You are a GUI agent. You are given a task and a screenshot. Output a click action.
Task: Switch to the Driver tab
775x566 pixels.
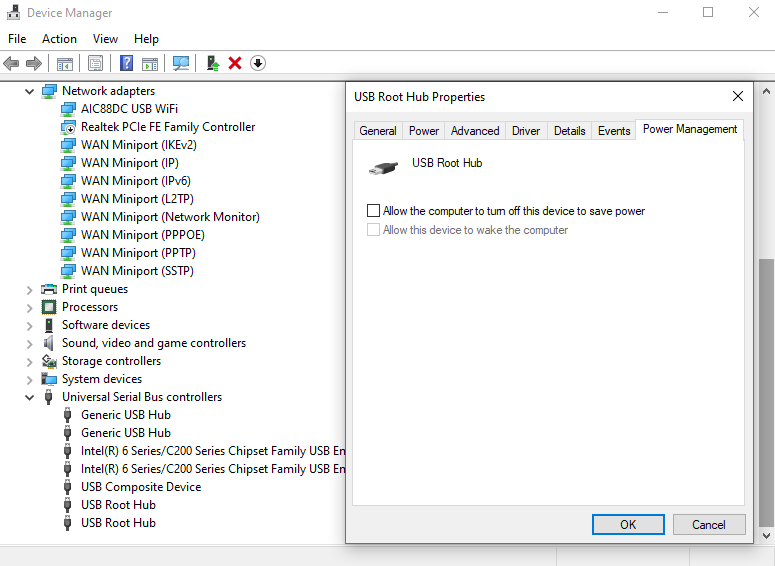[x=526, y=131]
